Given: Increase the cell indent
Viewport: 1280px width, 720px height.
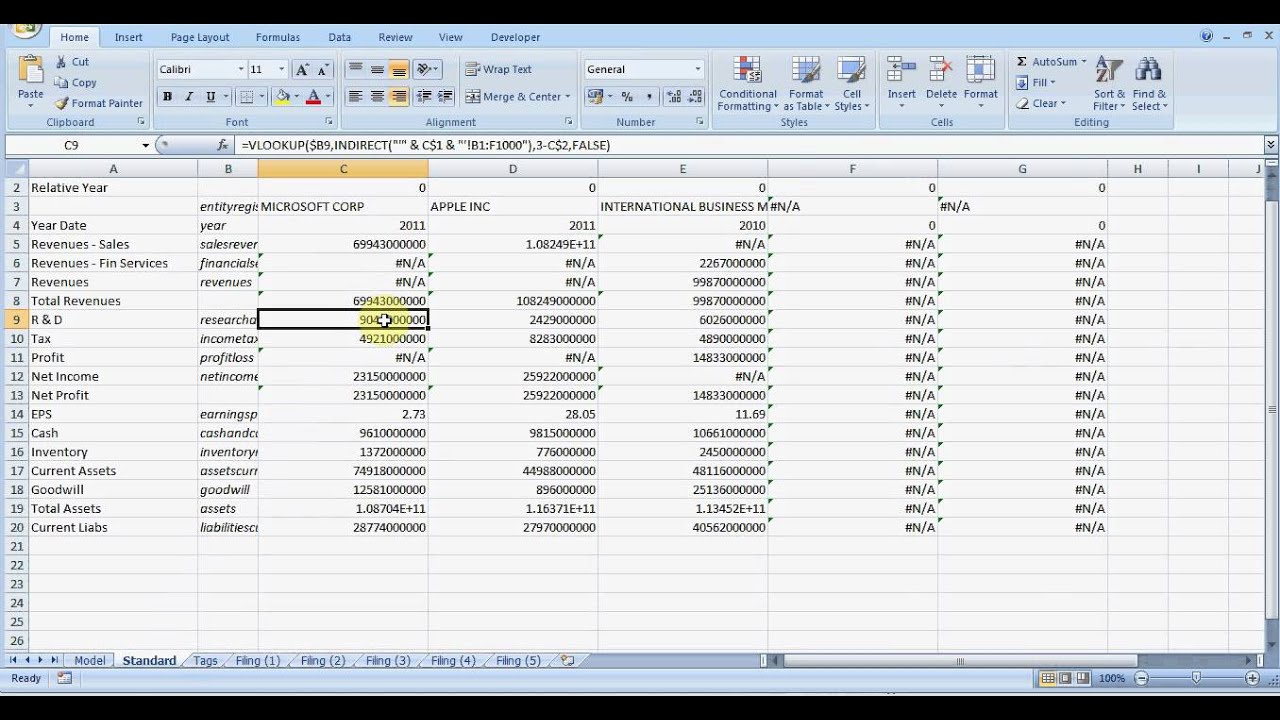Looking at the screenshot, I should (x=446, y=97).
